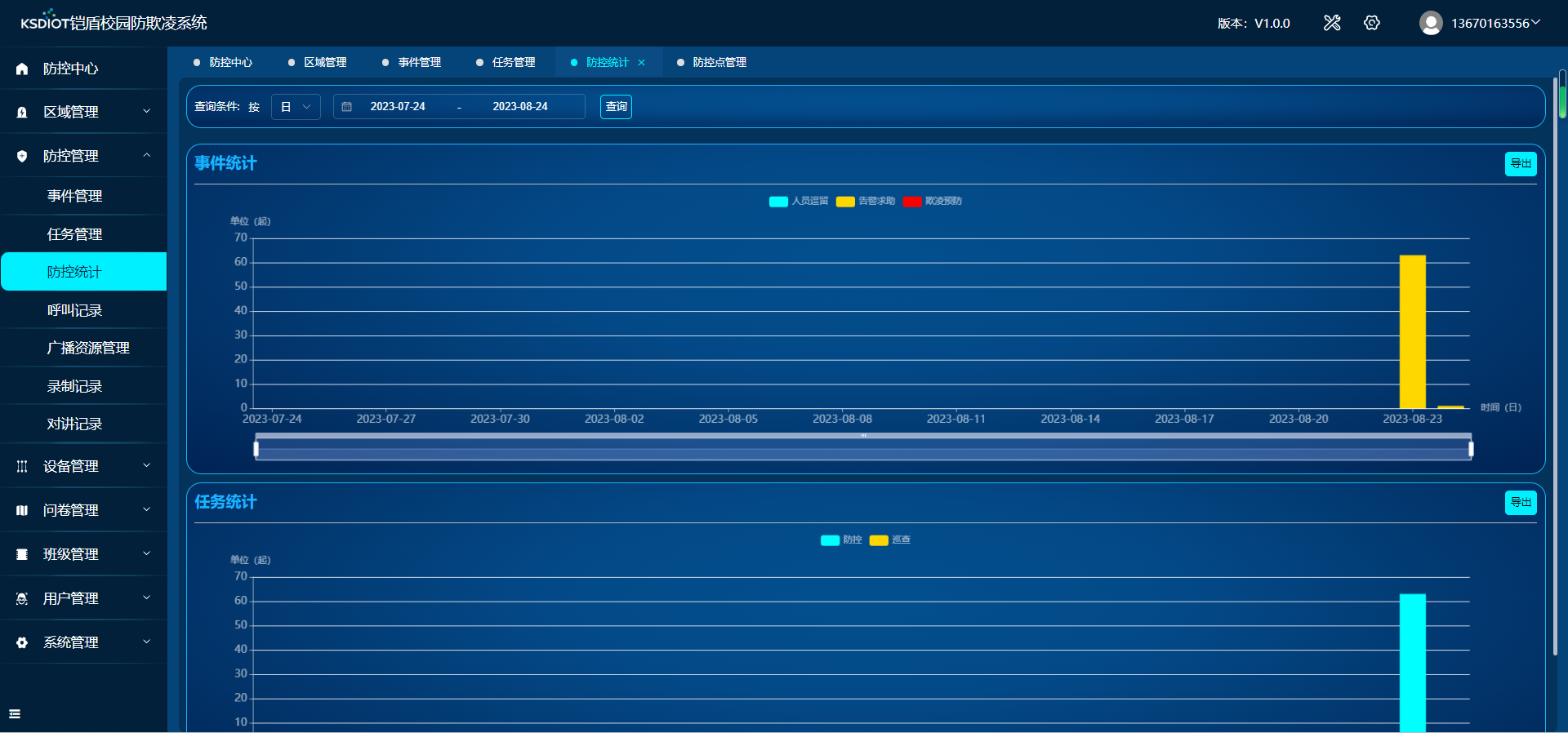Expand the 问卷管理 menu chevron
Screen dimensions: 1568x733
coord(147,509)
